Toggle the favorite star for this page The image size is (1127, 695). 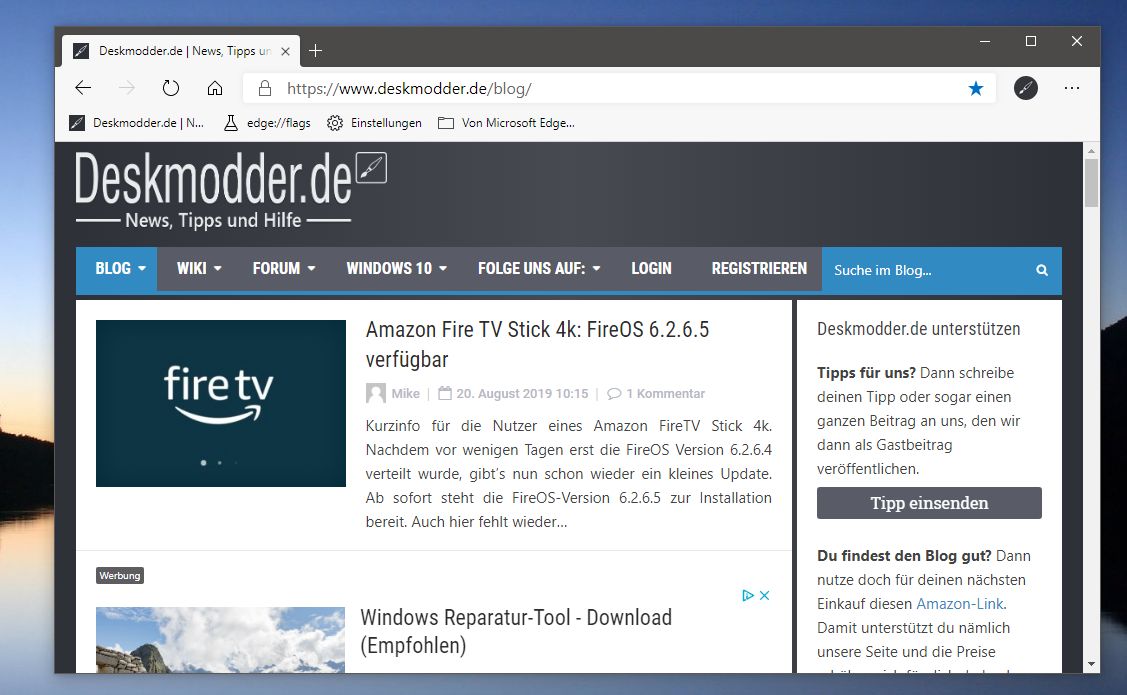975,88
